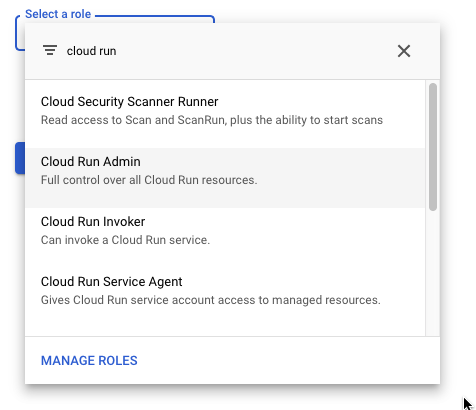Click 'Full control over all Cloud Run resources.' text
Viewport: 476px width, 410px height.
pos(149,180)
